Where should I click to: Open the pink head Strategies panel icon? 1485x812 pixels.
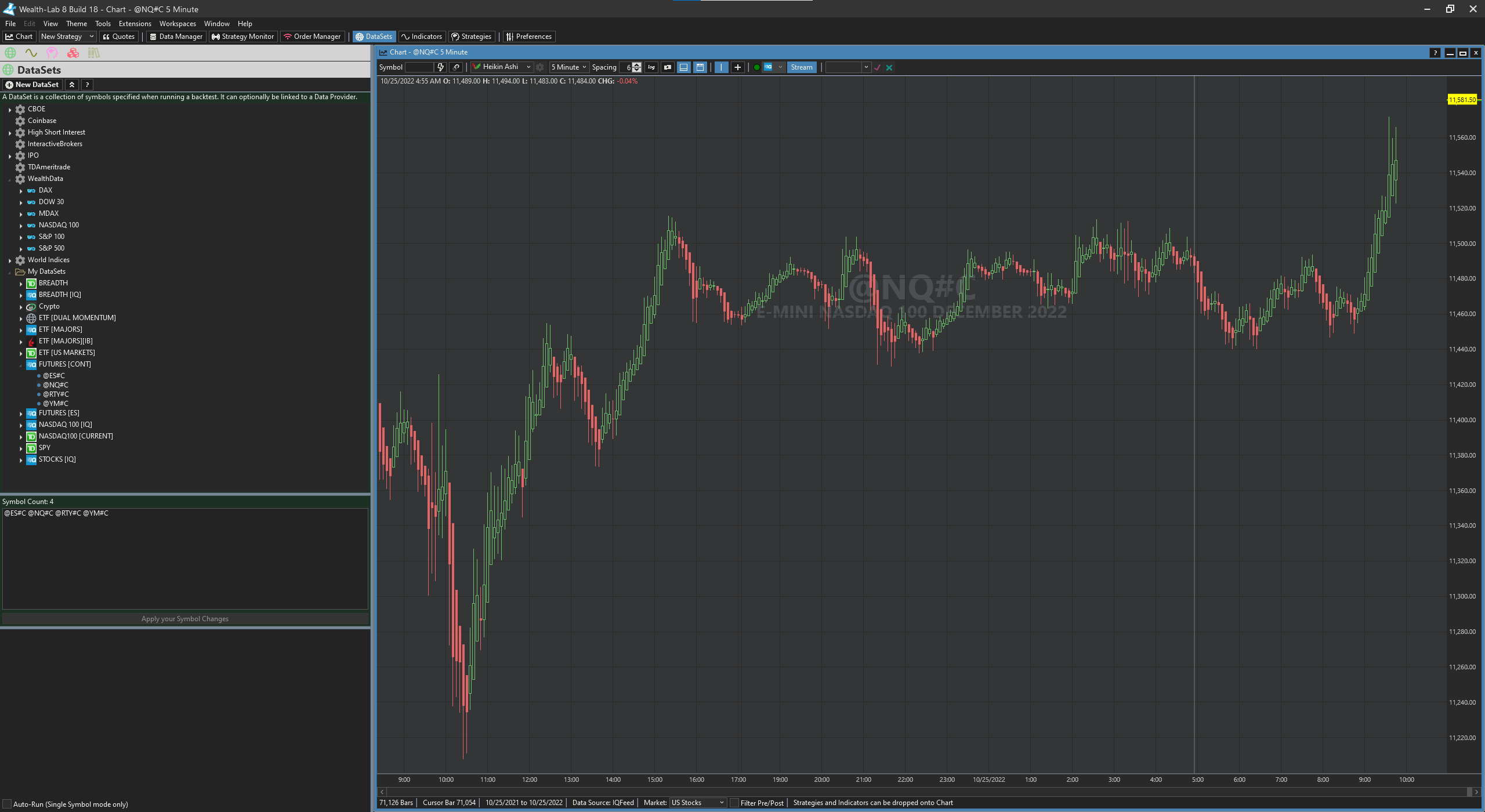52,53
